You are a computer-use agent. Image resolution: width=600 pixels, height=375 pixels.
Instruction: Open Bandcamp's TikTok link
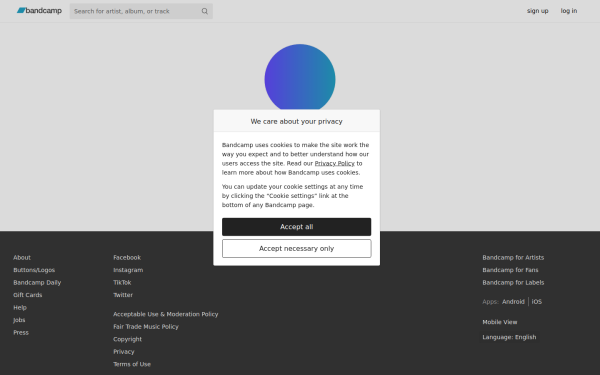pyautogui.click(x=122, y=282)
